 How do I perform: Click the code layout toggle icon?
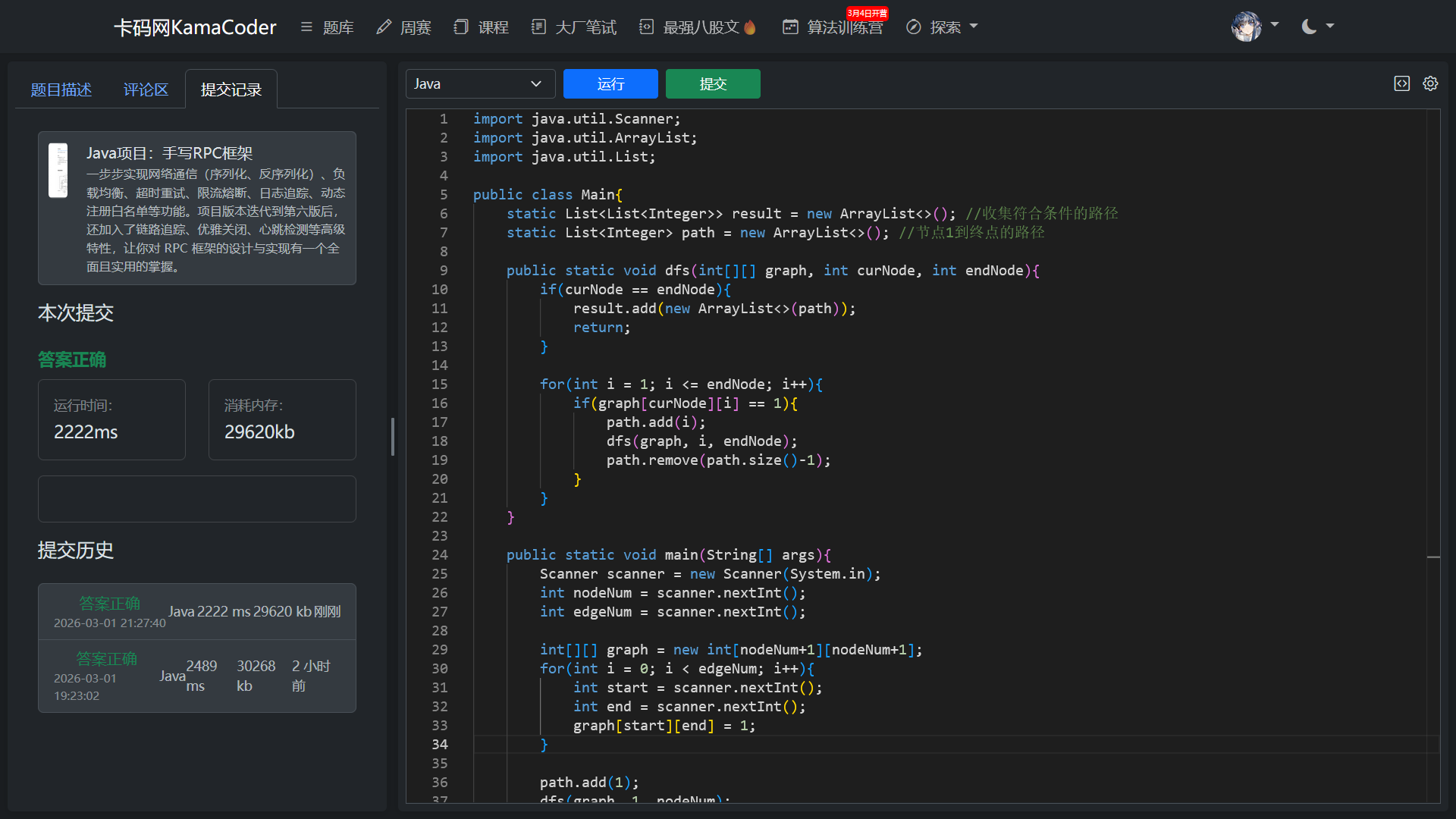tap(1401, 83)
